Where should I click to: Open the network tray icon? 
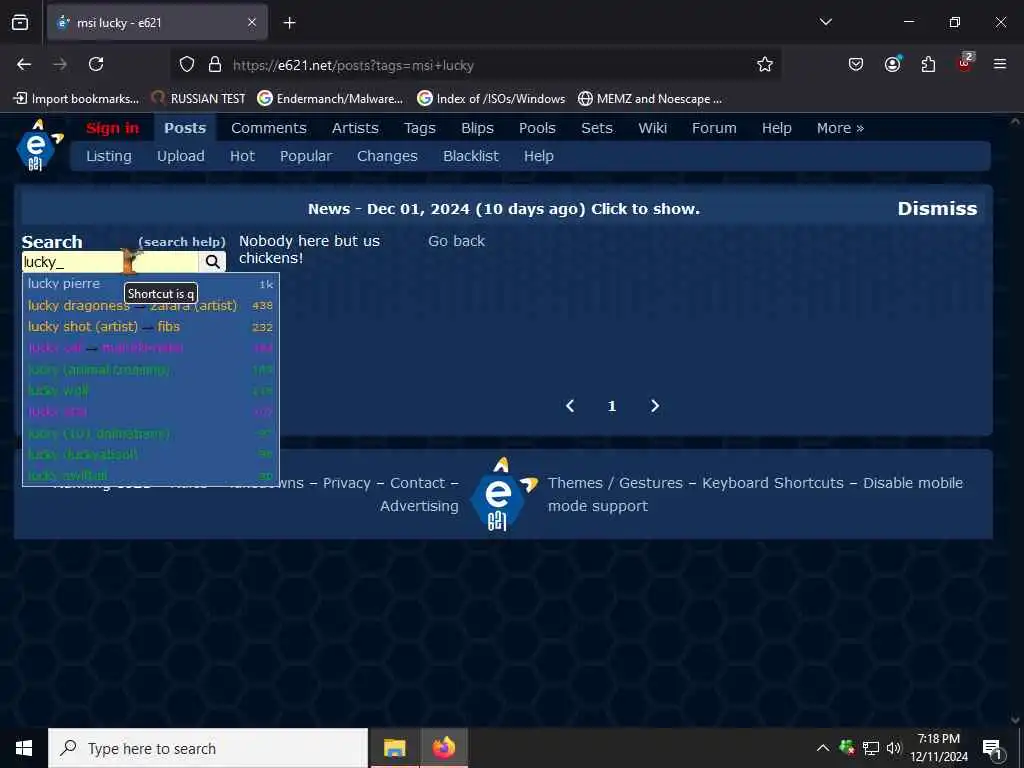pyautogui.click(x=871, y=748)
